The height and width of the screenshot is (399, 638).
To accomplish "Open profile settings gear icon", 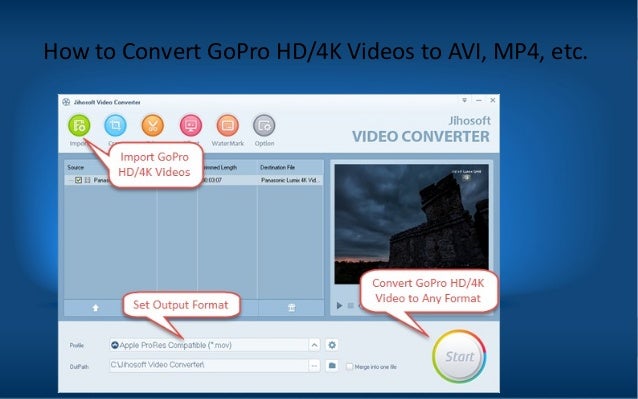I will click(332, 345).
